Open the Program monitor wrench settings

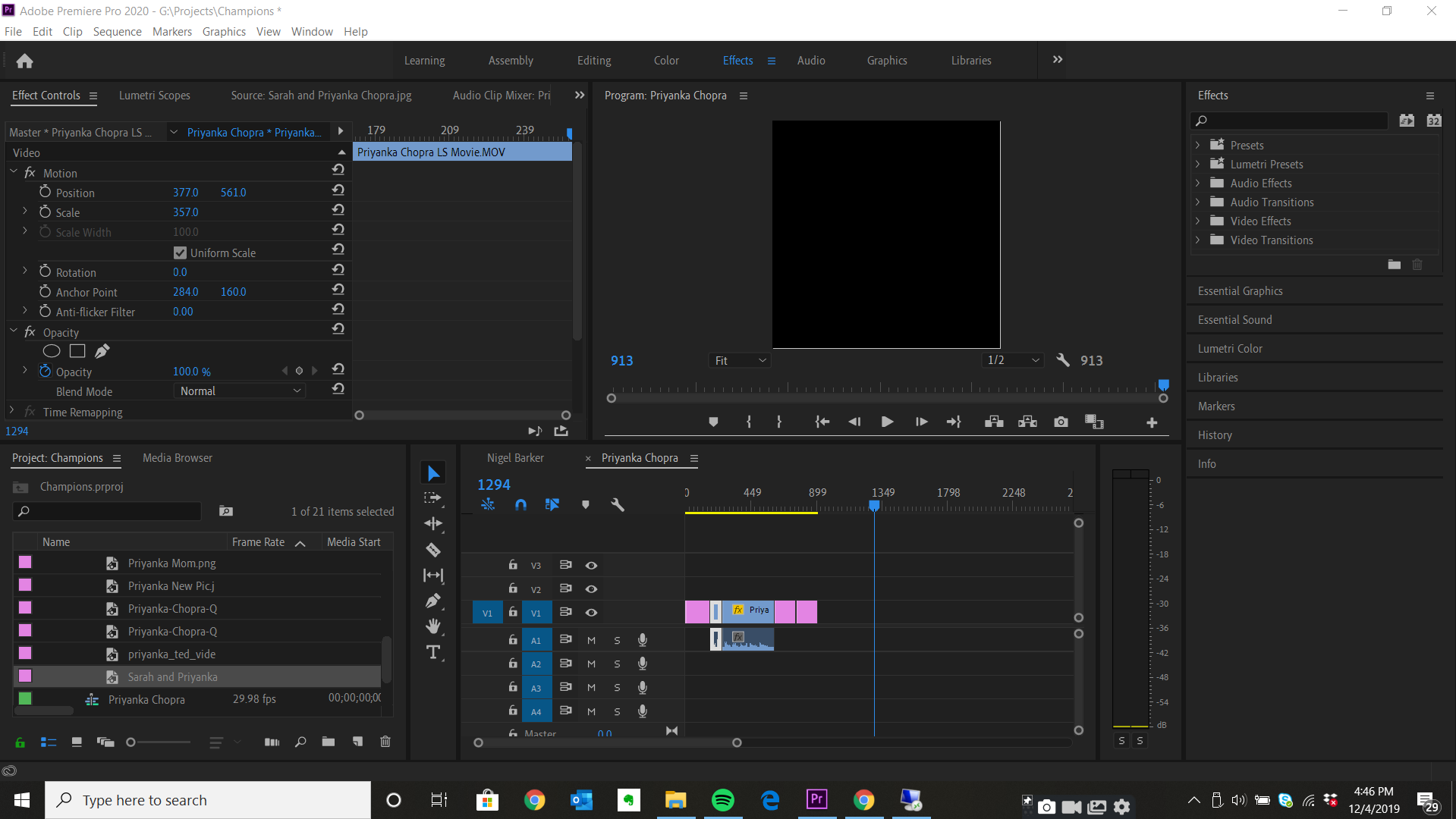pos(1063,360)
